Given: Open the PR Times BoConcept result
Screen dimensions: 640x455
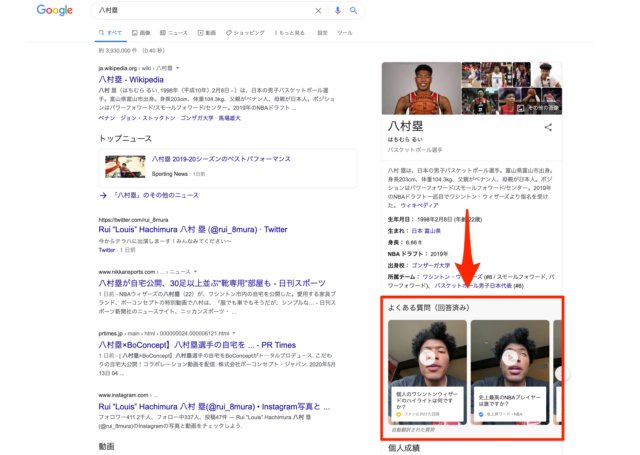Looking at the screenshot, I should 197,345.
